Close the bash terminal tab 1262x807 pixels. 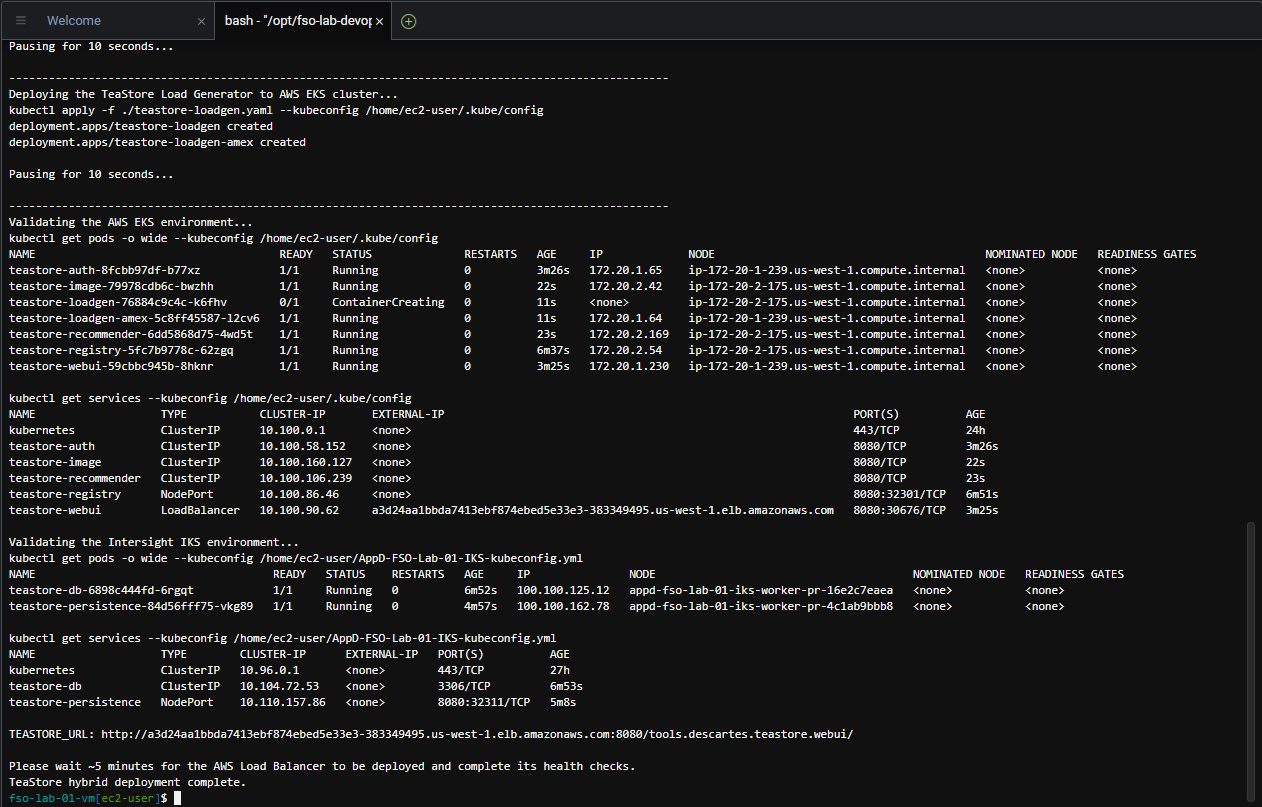point(380,21)
